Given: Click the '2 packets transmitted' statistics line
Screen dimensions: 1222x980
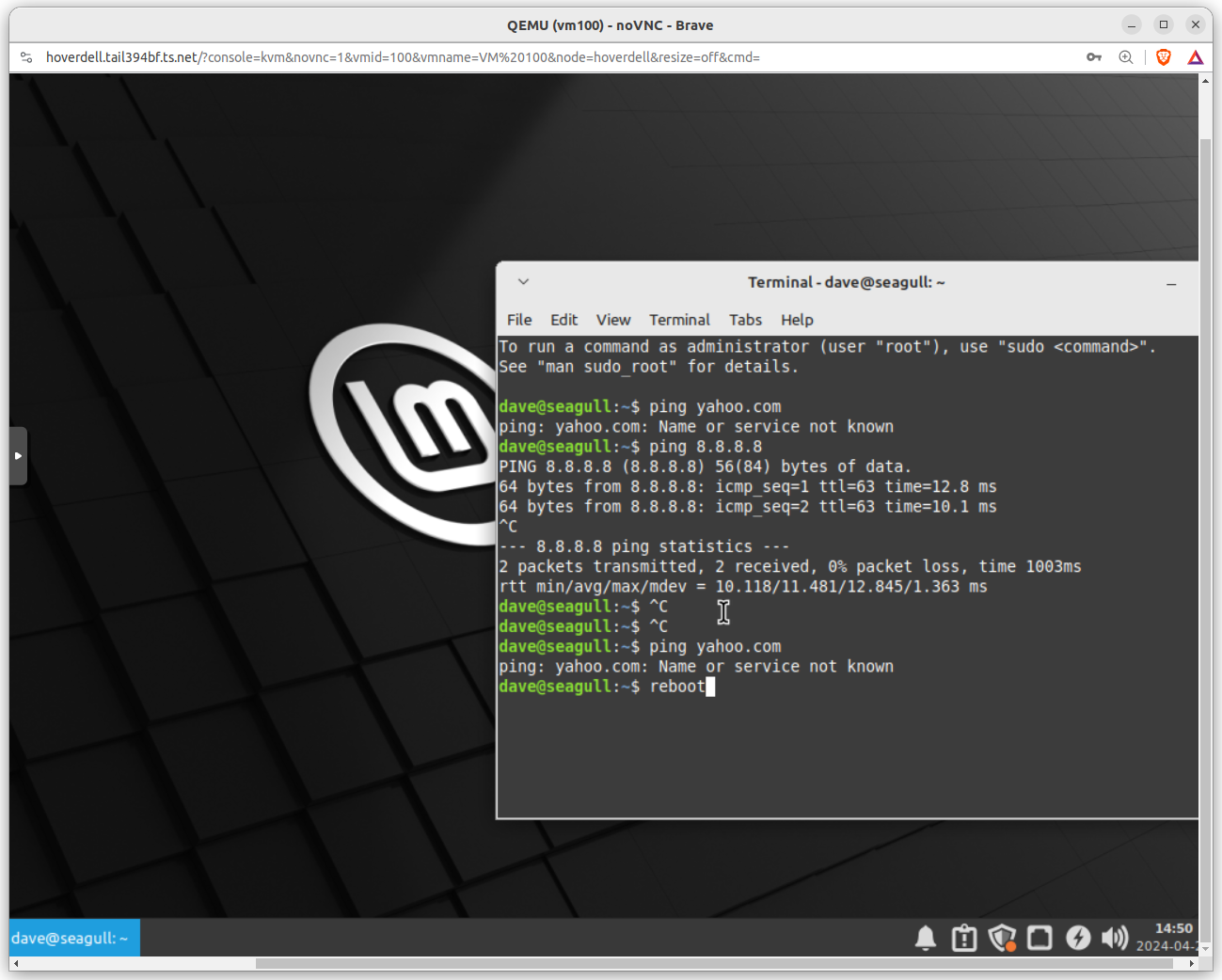Looking at the screenshot, I should 790,566.
